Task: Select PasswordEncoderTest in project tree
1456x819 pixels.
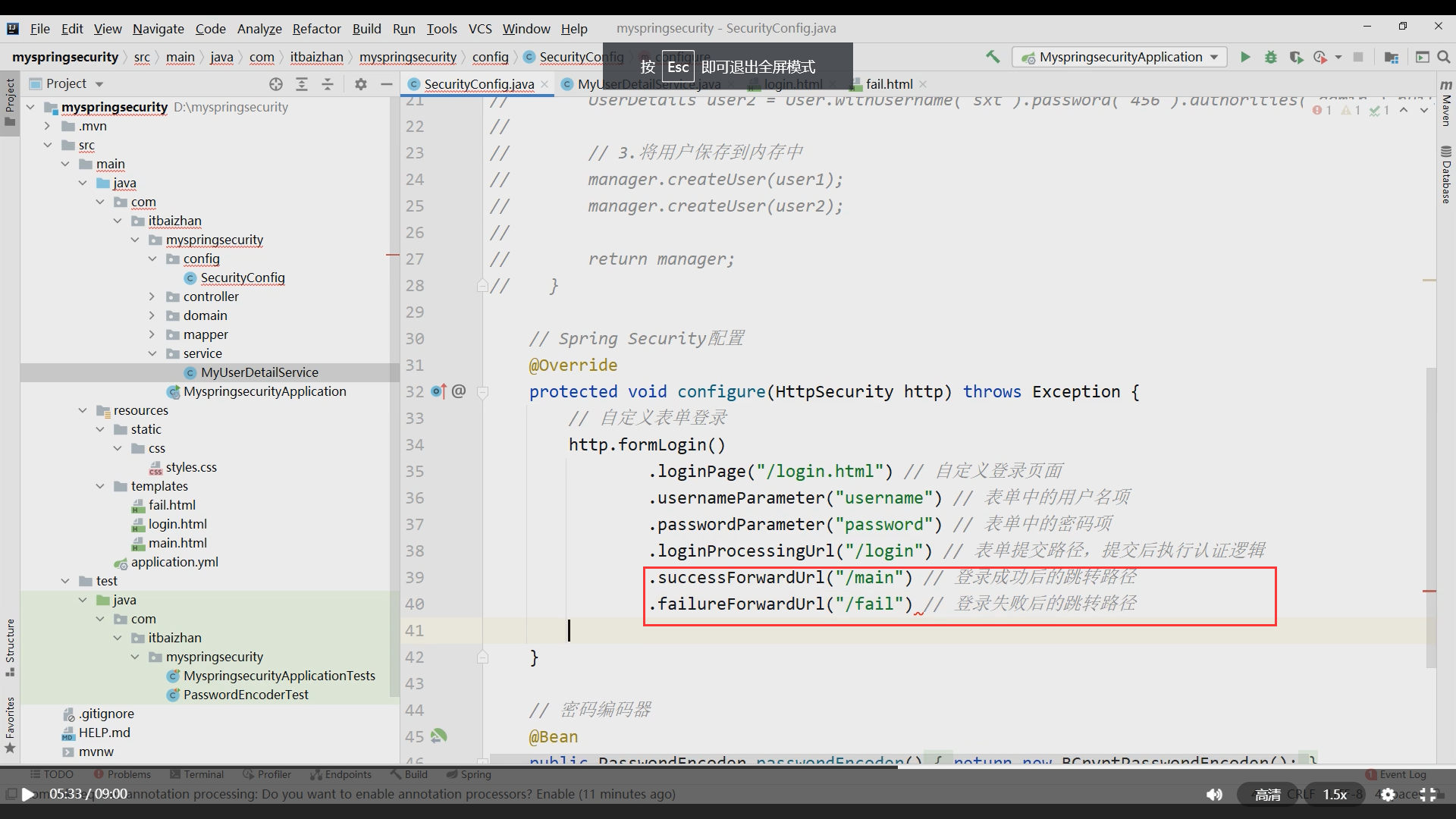Action: click(x=246, y=695)
